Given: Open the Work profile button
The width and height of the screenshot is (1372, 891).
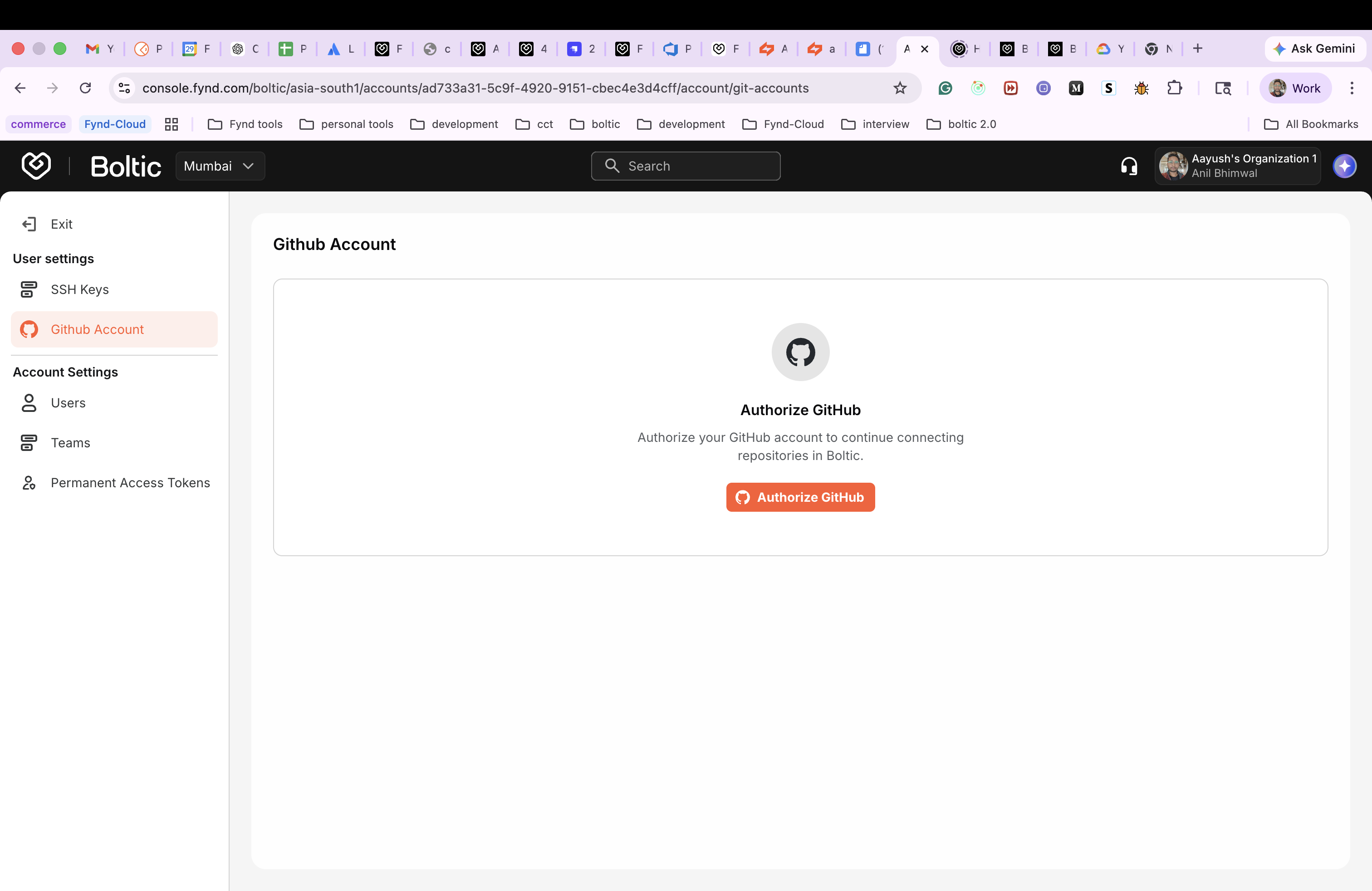Looking at the screenshot, I should click(x=1295, y=88).
